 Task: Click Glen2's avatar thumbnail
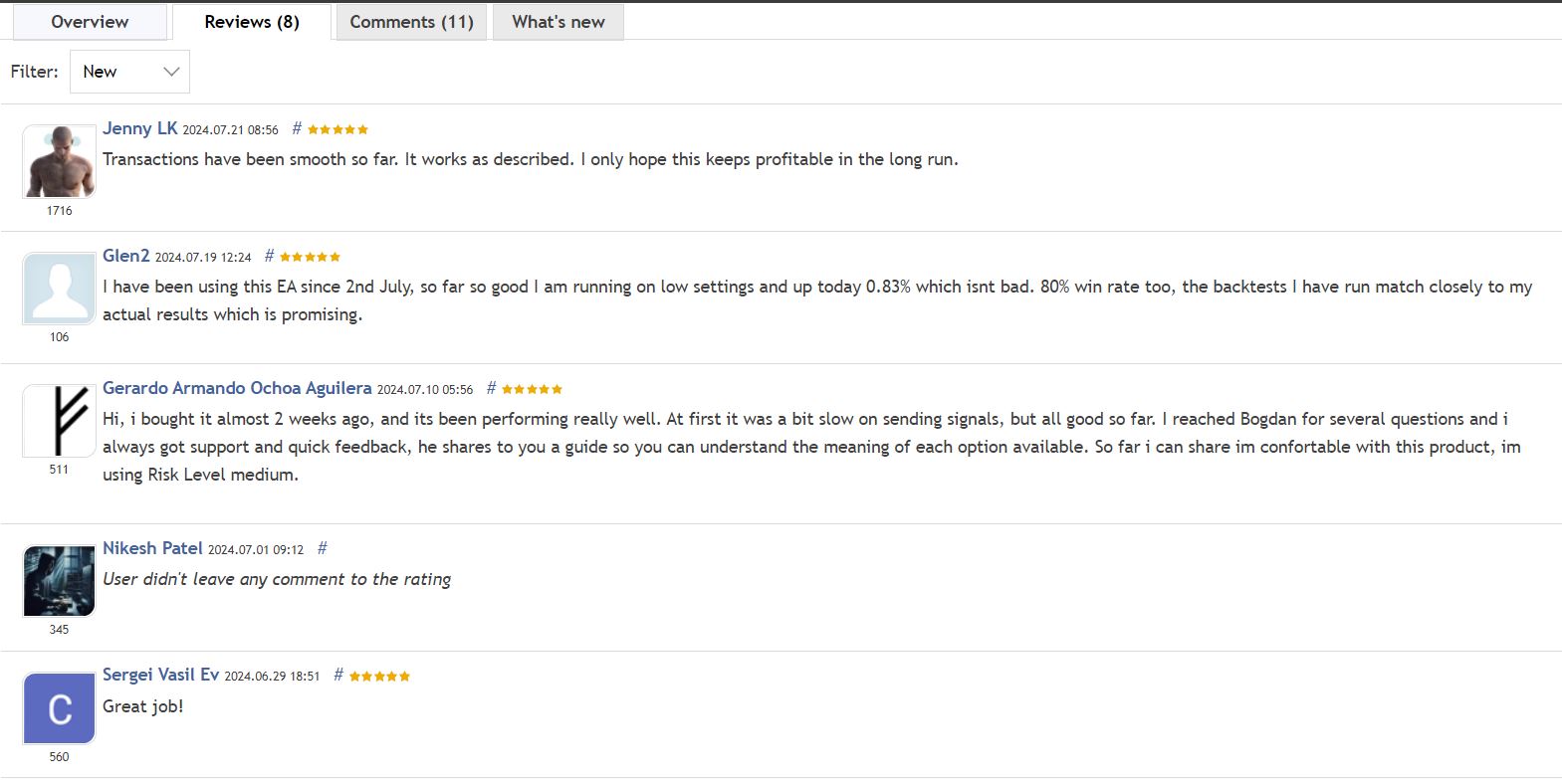click(58, 289)
